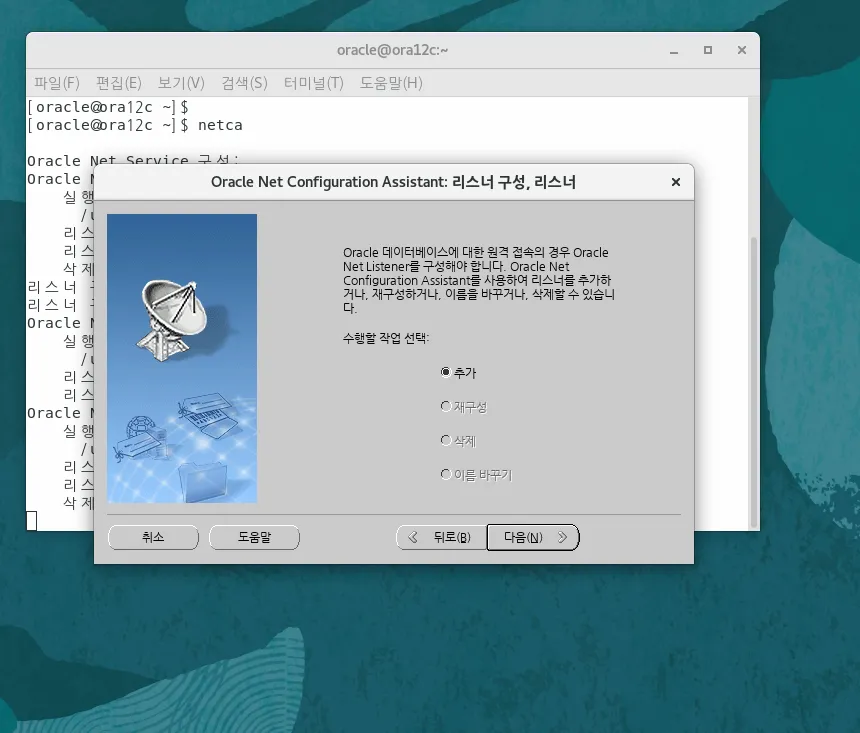This screenshot has height=733, width=860.
Task: Click the dialog title bar text
Action: (393, 182)
